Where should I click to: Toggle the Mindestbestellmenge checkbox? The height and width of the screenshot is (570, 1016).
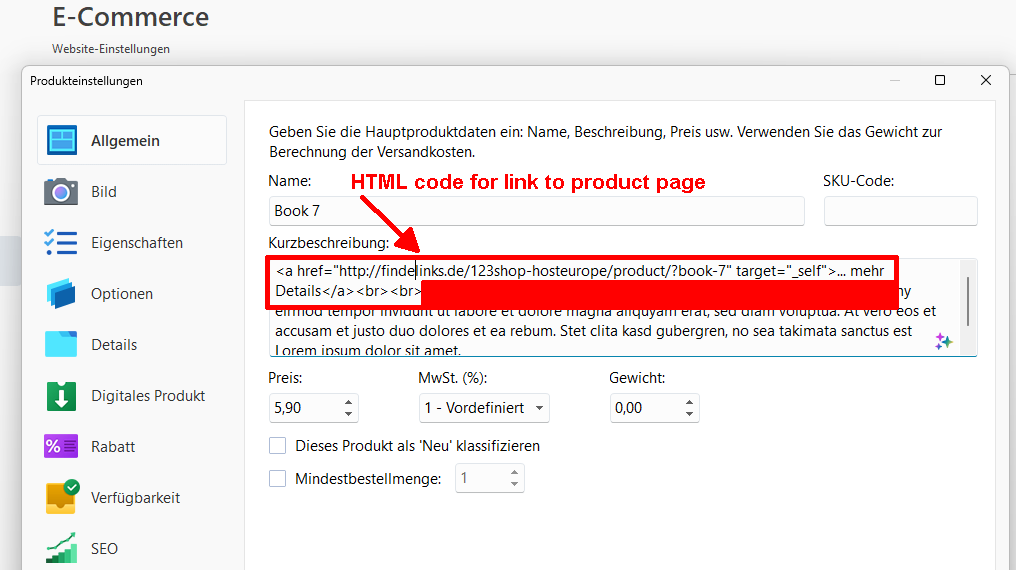(278, 479)
